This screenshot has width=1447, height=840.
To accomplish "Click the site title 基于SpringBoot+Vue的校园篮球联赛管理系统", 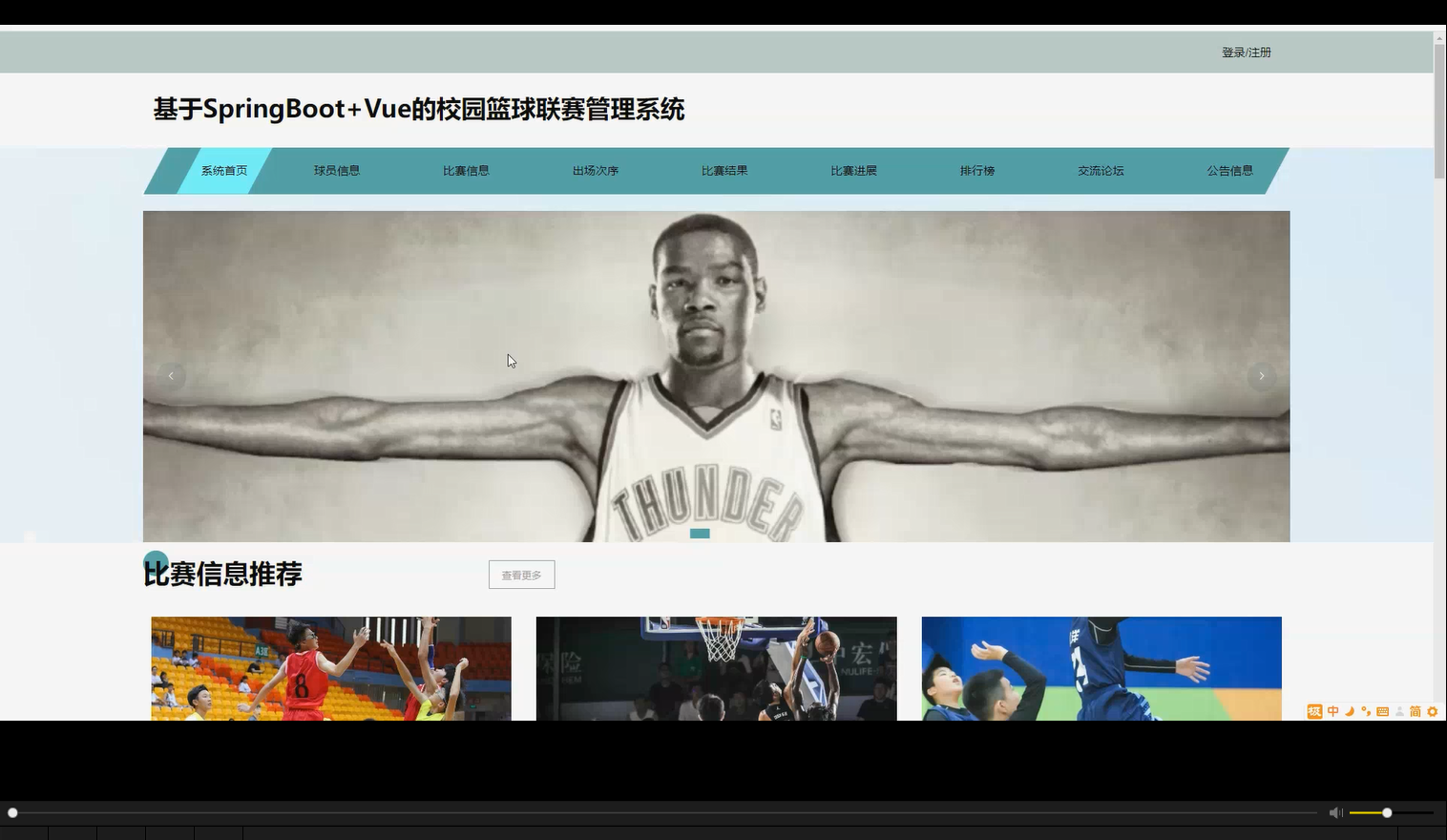I will 419,109.
